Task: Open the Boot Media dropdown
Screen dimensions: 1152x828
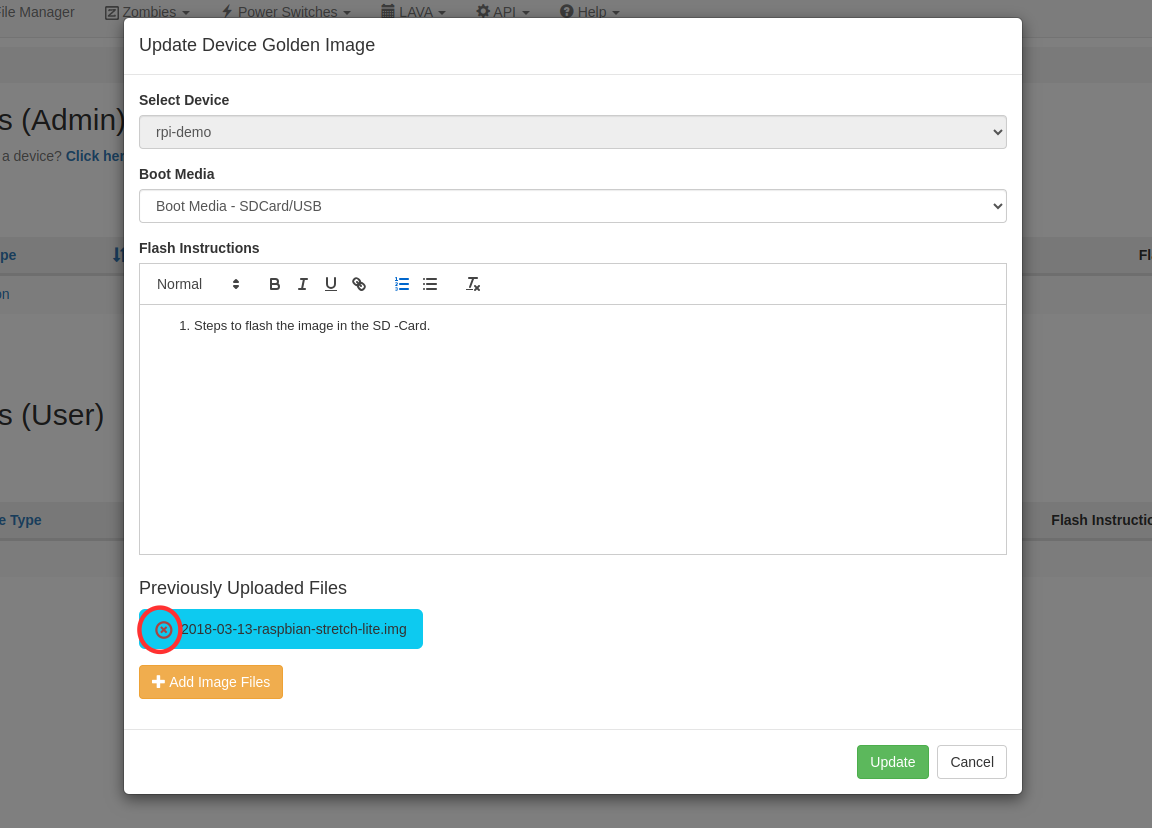Action: click(x=572, y=206)
